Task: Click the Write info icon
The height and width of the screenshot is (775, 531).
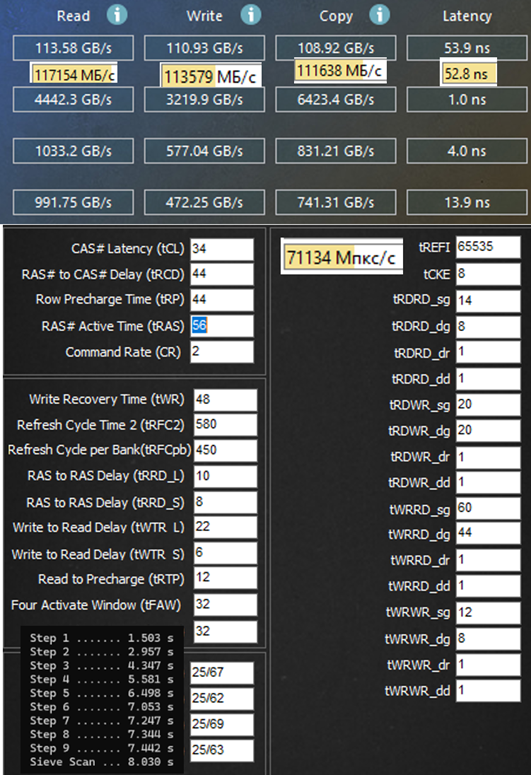Action: coord(251,15)
